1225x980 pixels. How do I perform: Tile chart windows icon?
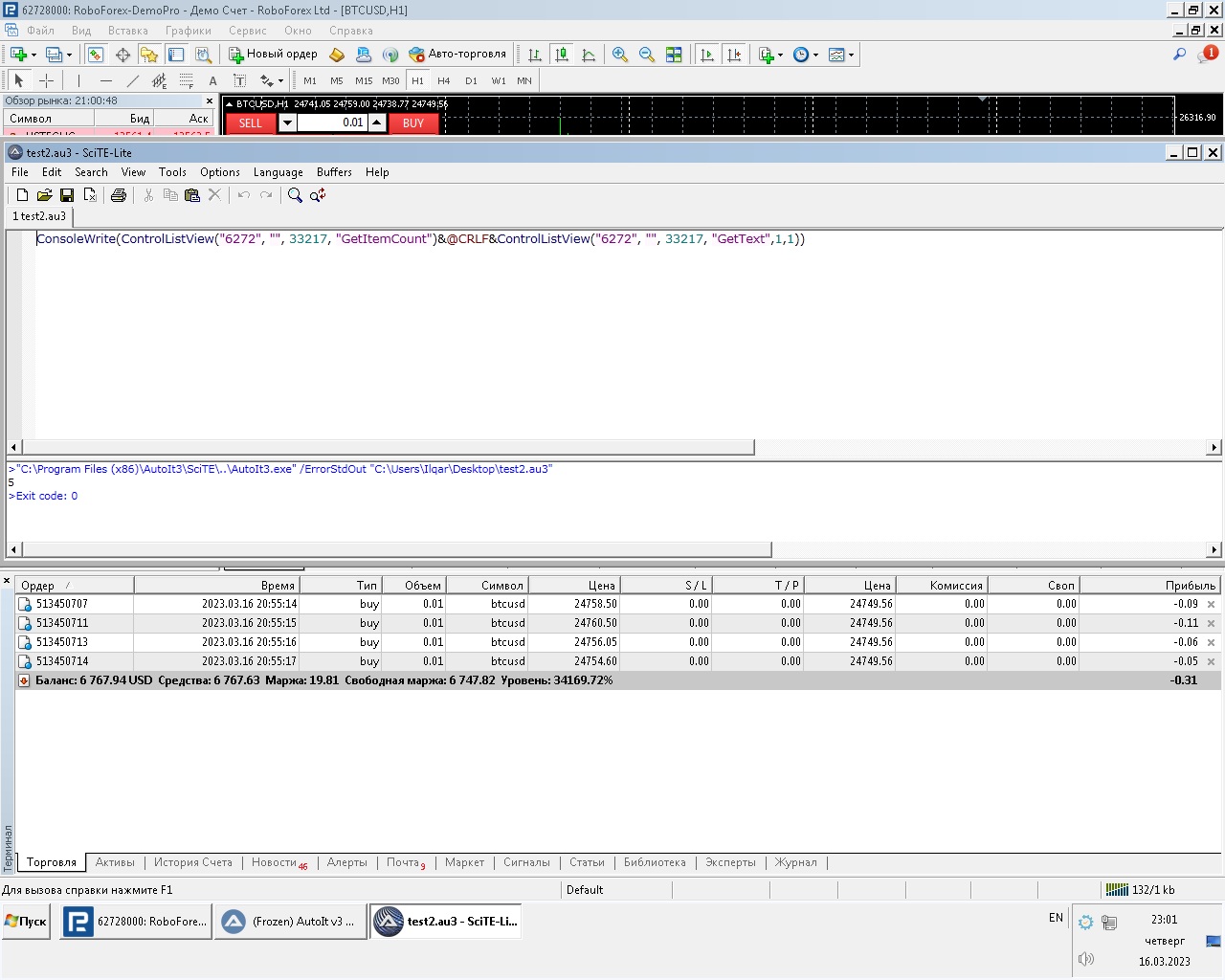coord(674,55)
